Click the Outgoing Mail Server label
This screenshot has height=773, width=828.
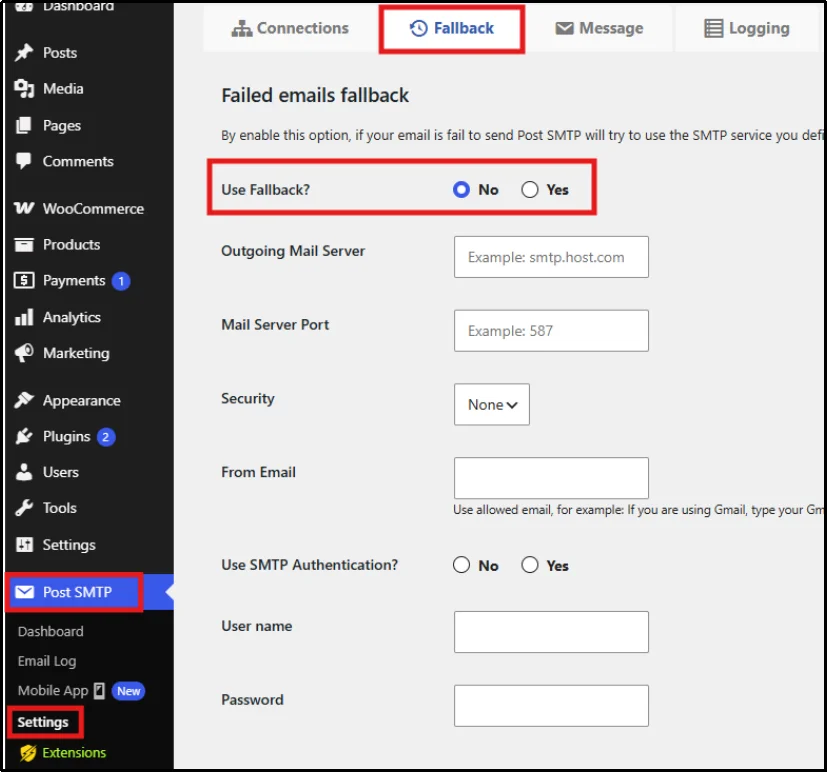click(293, 251)
